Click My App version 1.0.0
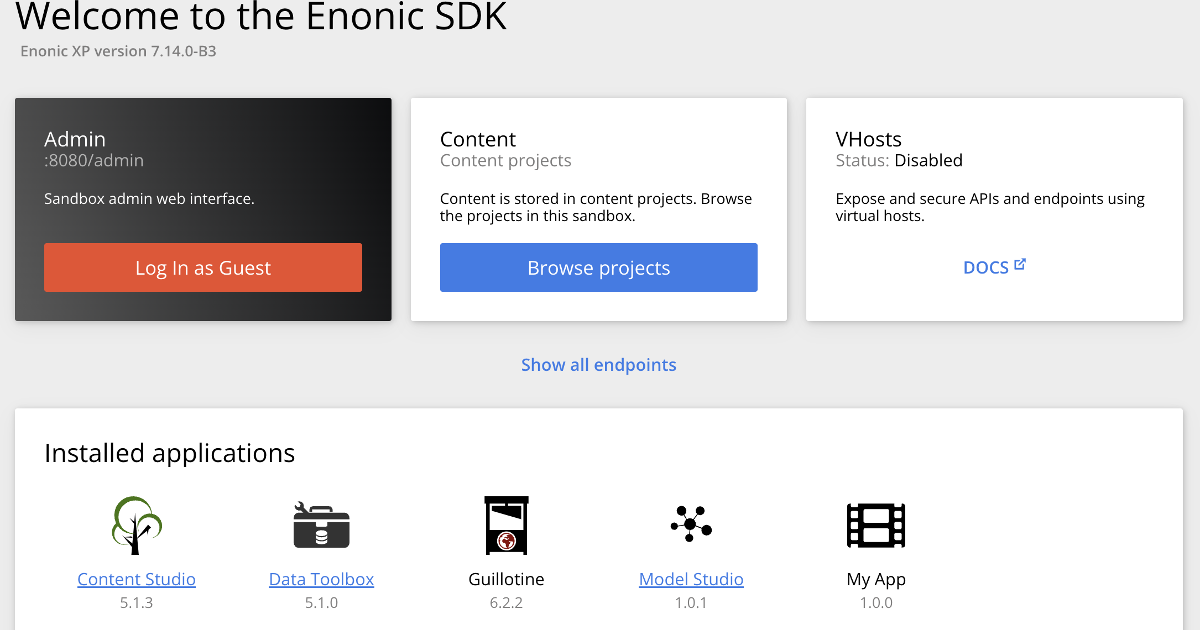This screenshot has width=1200, height=630. (876, 603)
